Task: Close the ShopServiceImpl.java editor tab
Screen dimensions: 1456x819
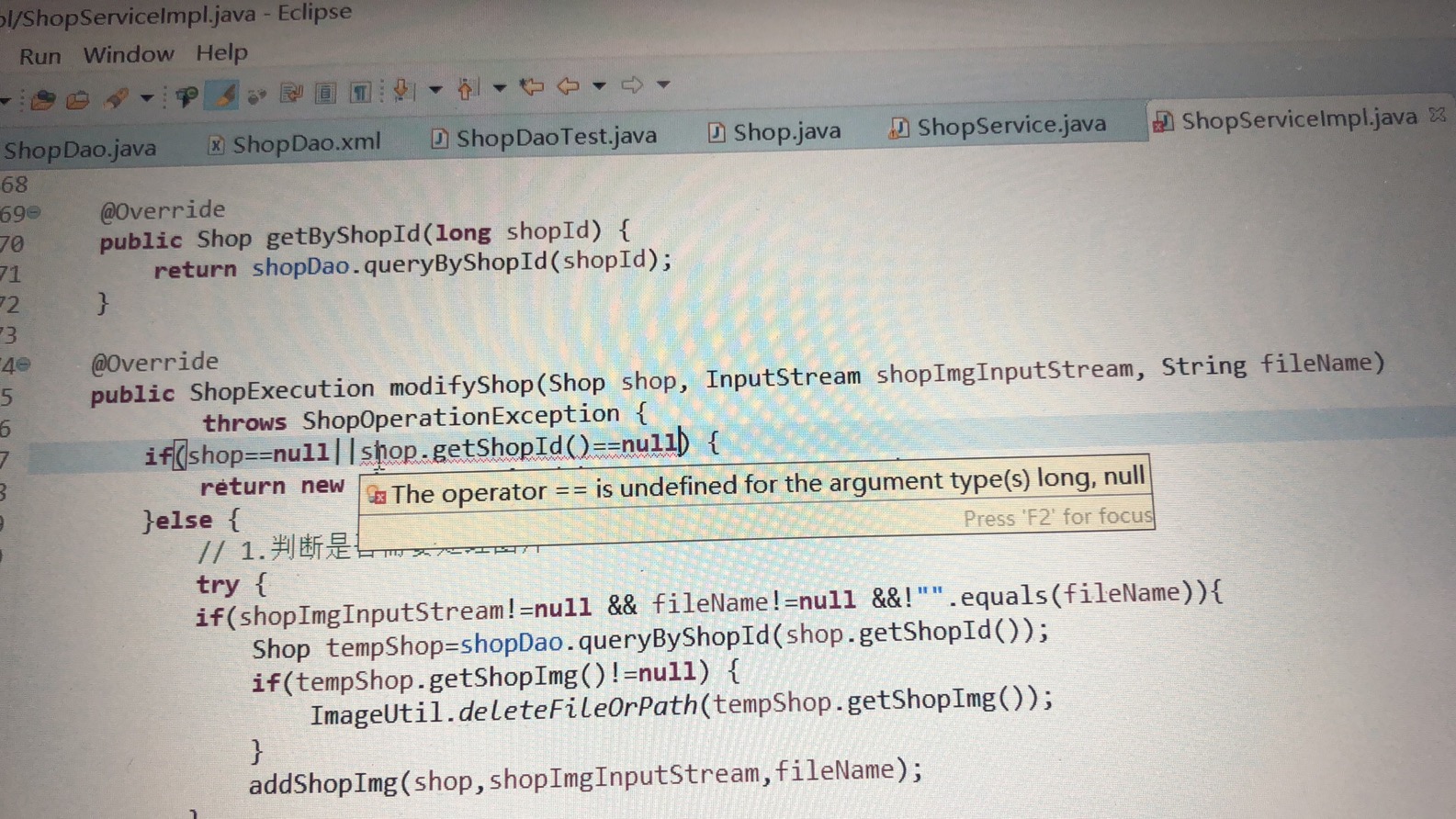Action: (x=1438, y=116)
